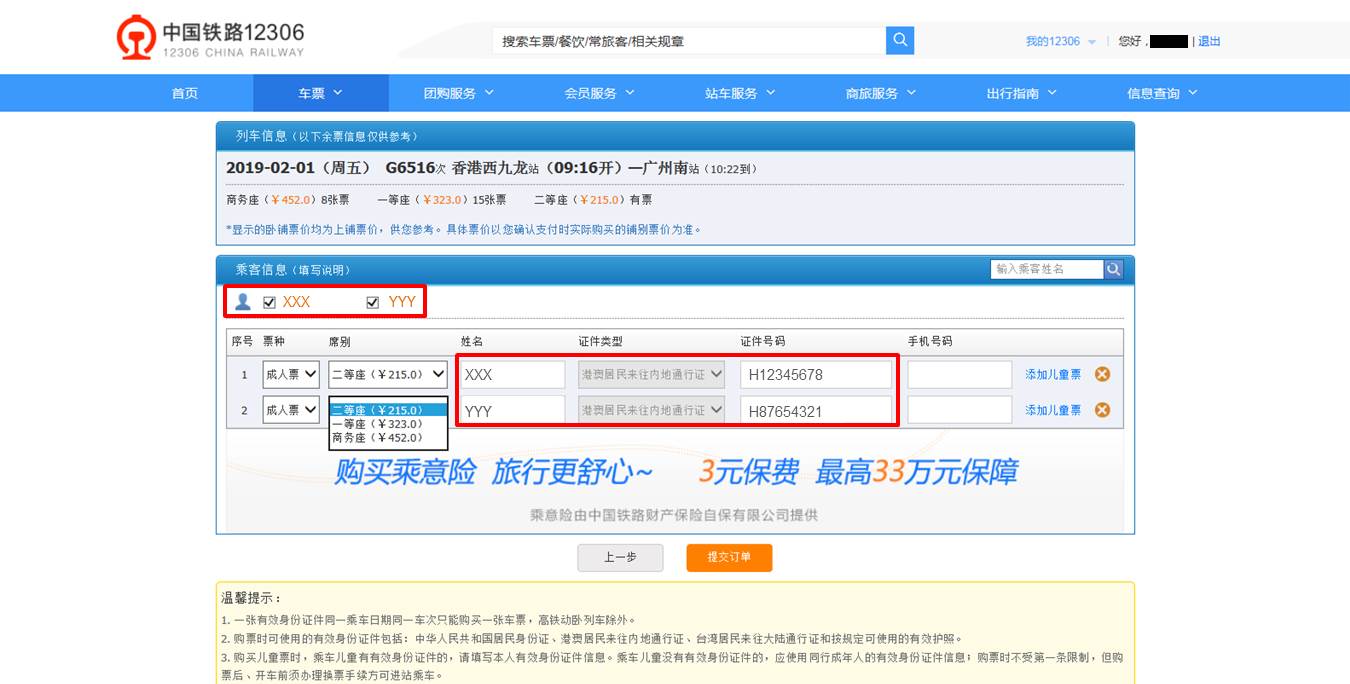Uncheck the YYY passenger checkbox
This screenshot has height=684, width=1350.
click(371, 300)
